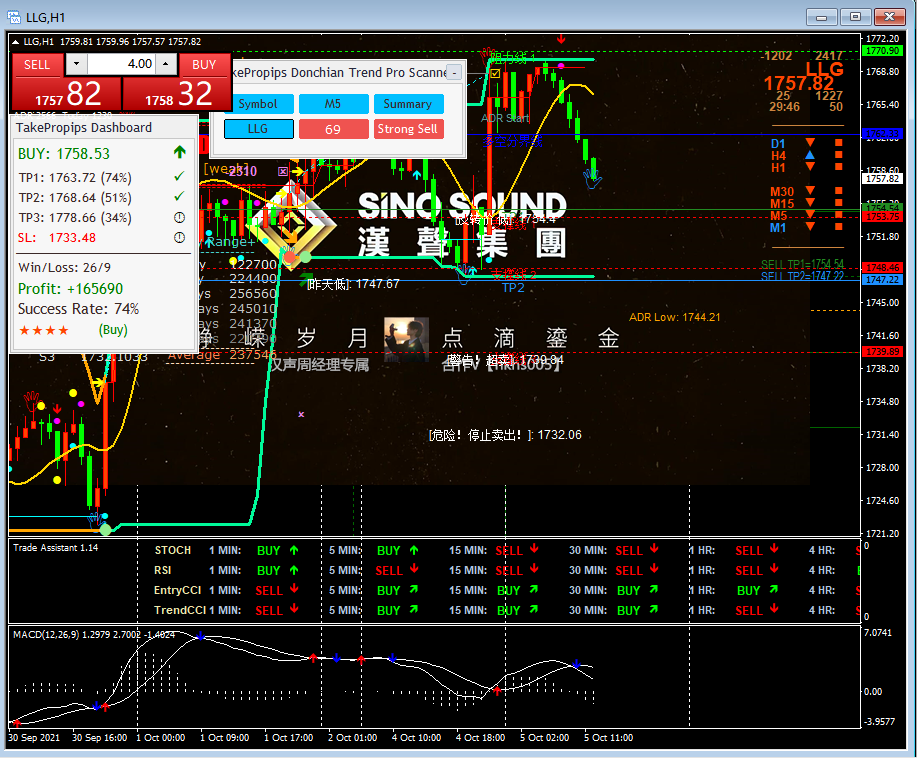Maximize the LLG,H1 chart window
This screenshot has width=917, height=759.
point(856,17)
